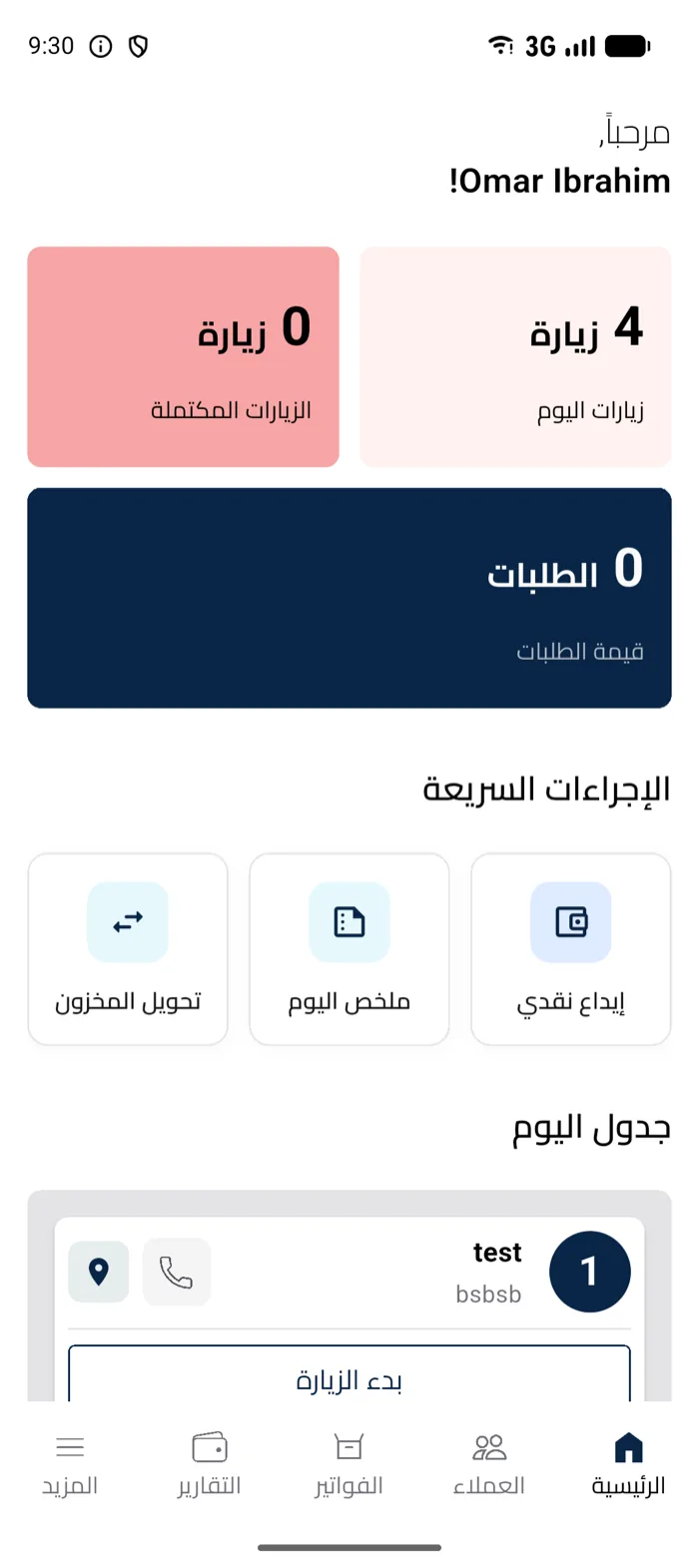Screen dimensions: 699x1568
Task: Switch to the الفواتير tab
Action: click(349, 1464)
